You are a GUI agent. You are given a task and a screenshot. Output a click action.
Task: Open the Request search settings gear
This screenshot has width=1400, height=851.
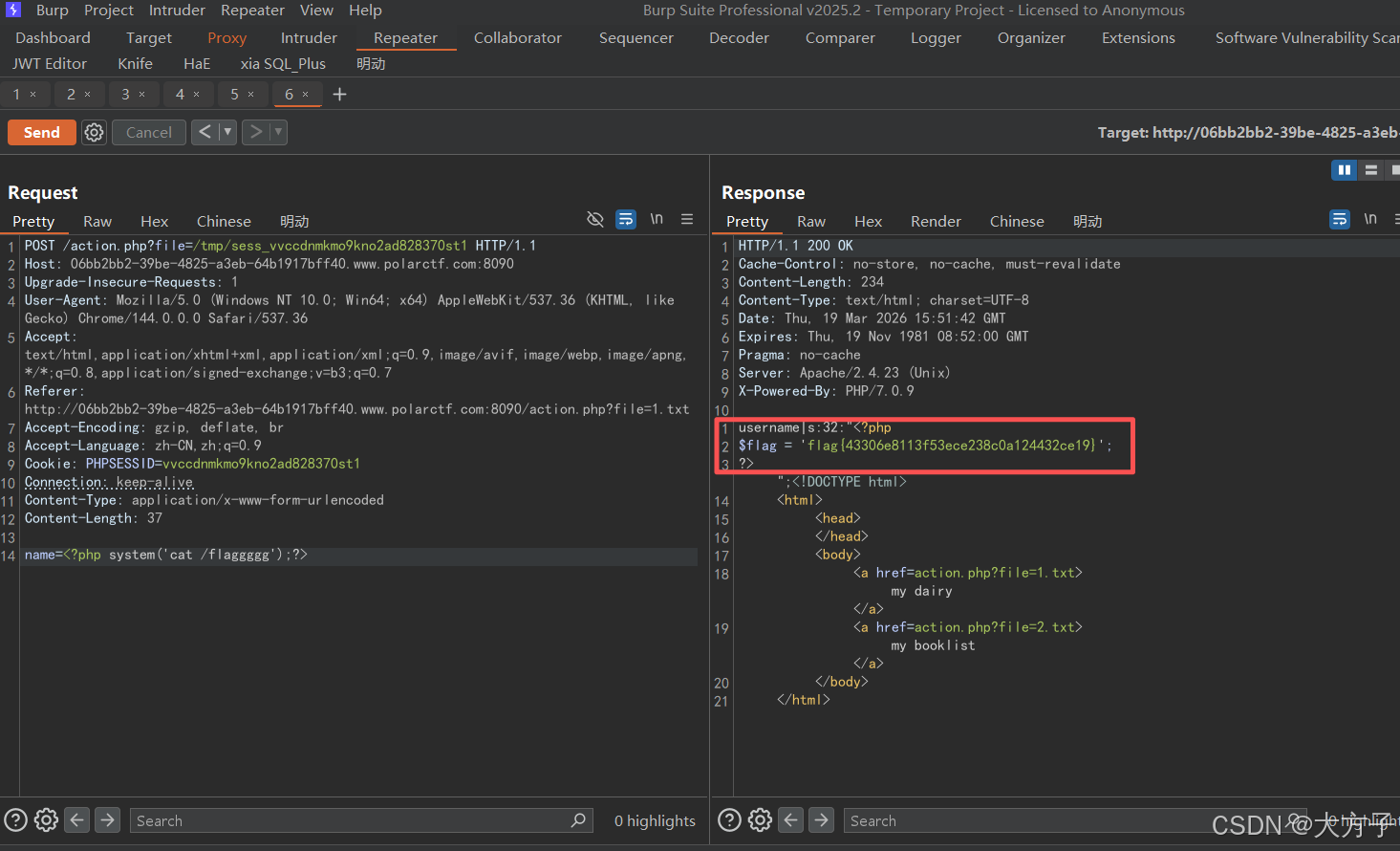point(46,819)
